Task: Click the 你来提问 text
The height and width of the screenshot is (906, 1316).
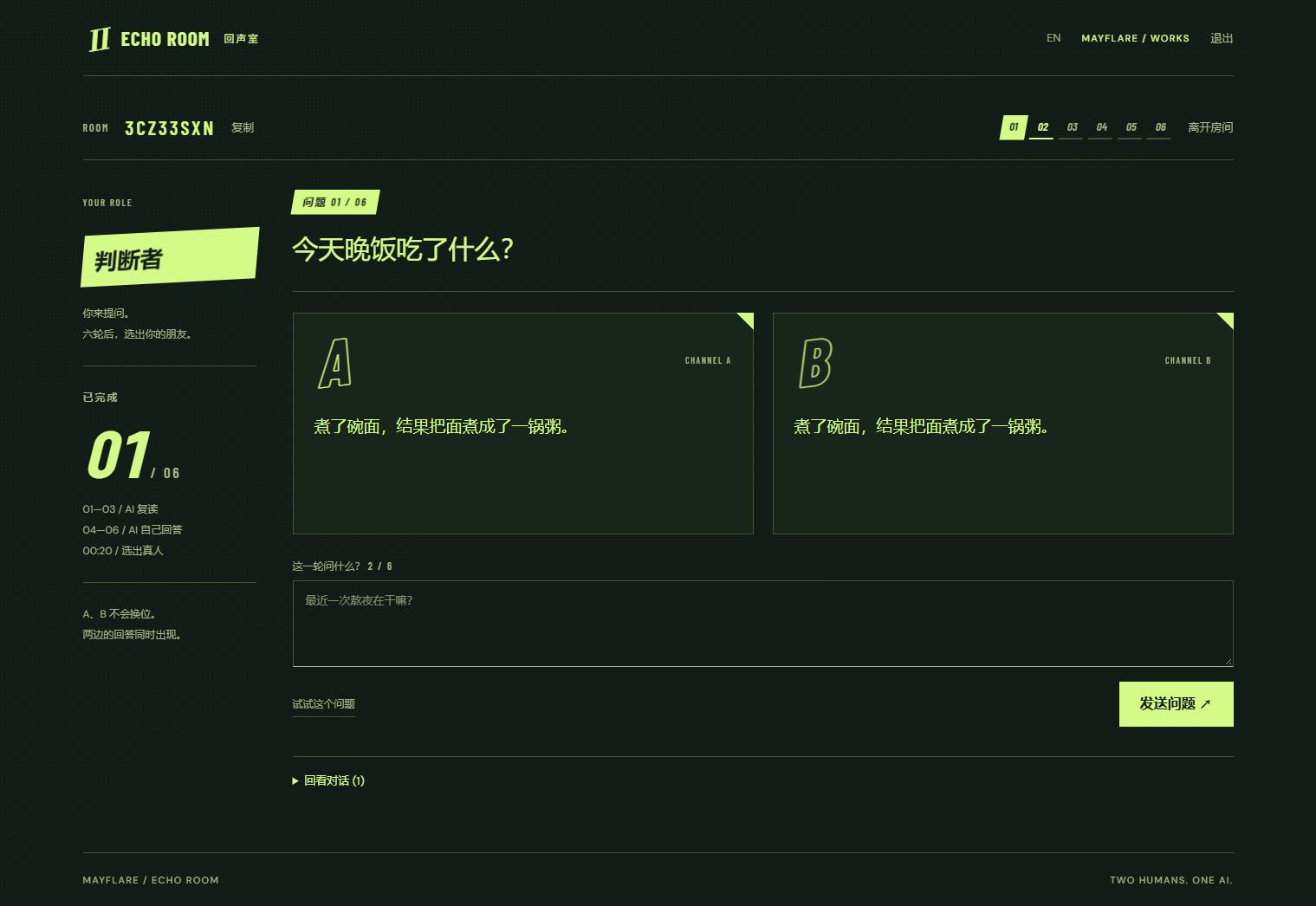Action: (107, 314)
